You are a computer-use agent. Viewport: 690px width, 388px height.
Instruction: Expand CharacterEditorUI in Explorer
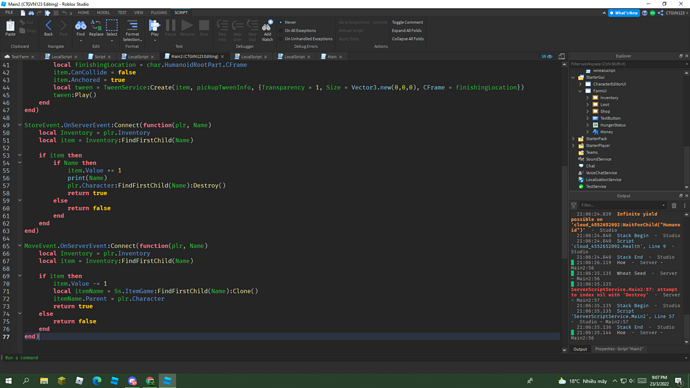(580, 84)
